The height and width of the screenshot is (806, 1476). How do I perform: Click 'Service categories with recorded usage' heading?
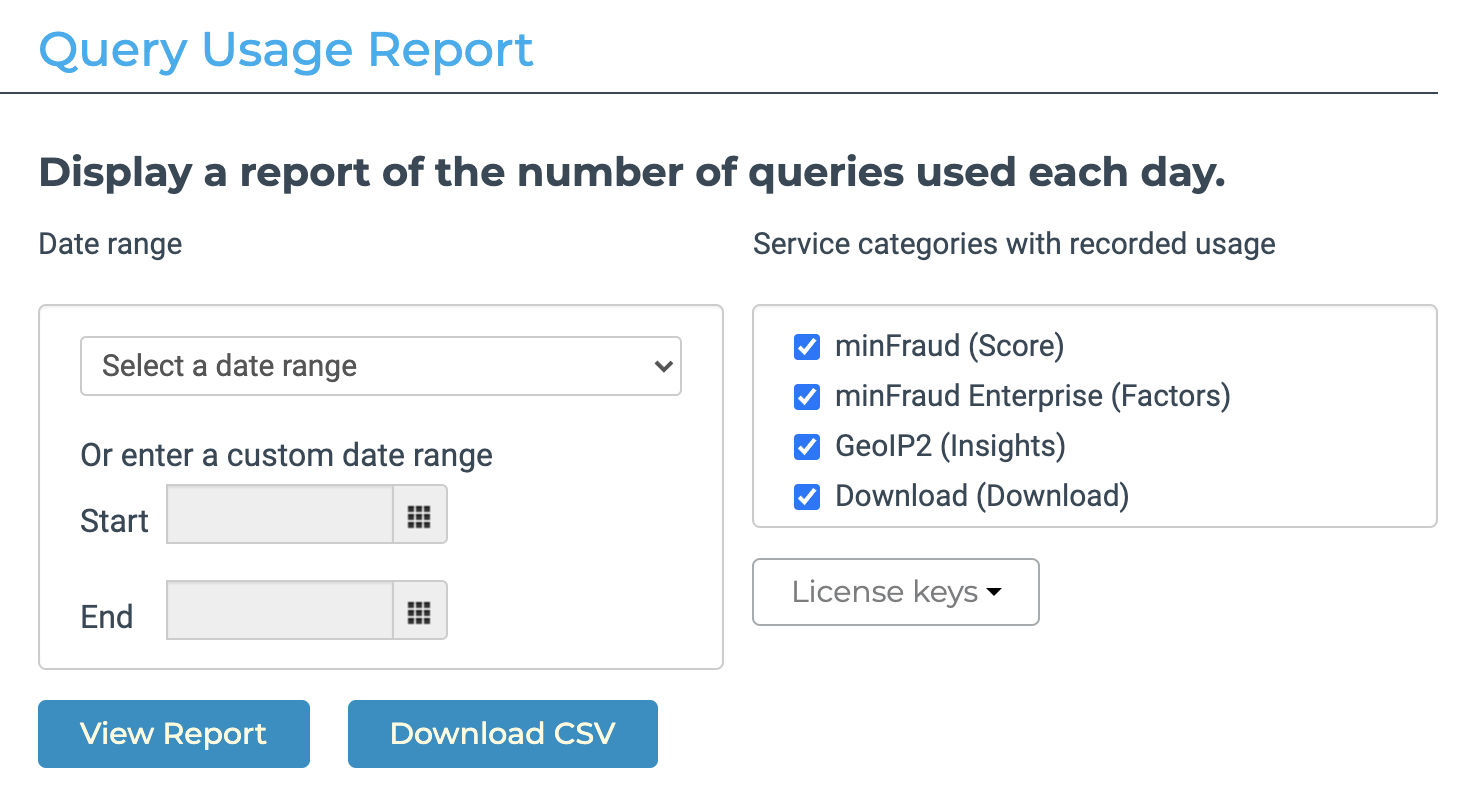click(x=1014, y=244)
